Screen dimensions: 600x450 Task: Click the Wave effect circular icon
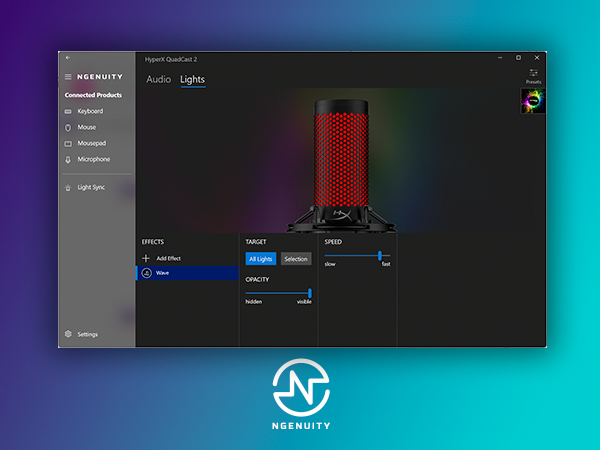pyautogui.click(x=147, y=273)
